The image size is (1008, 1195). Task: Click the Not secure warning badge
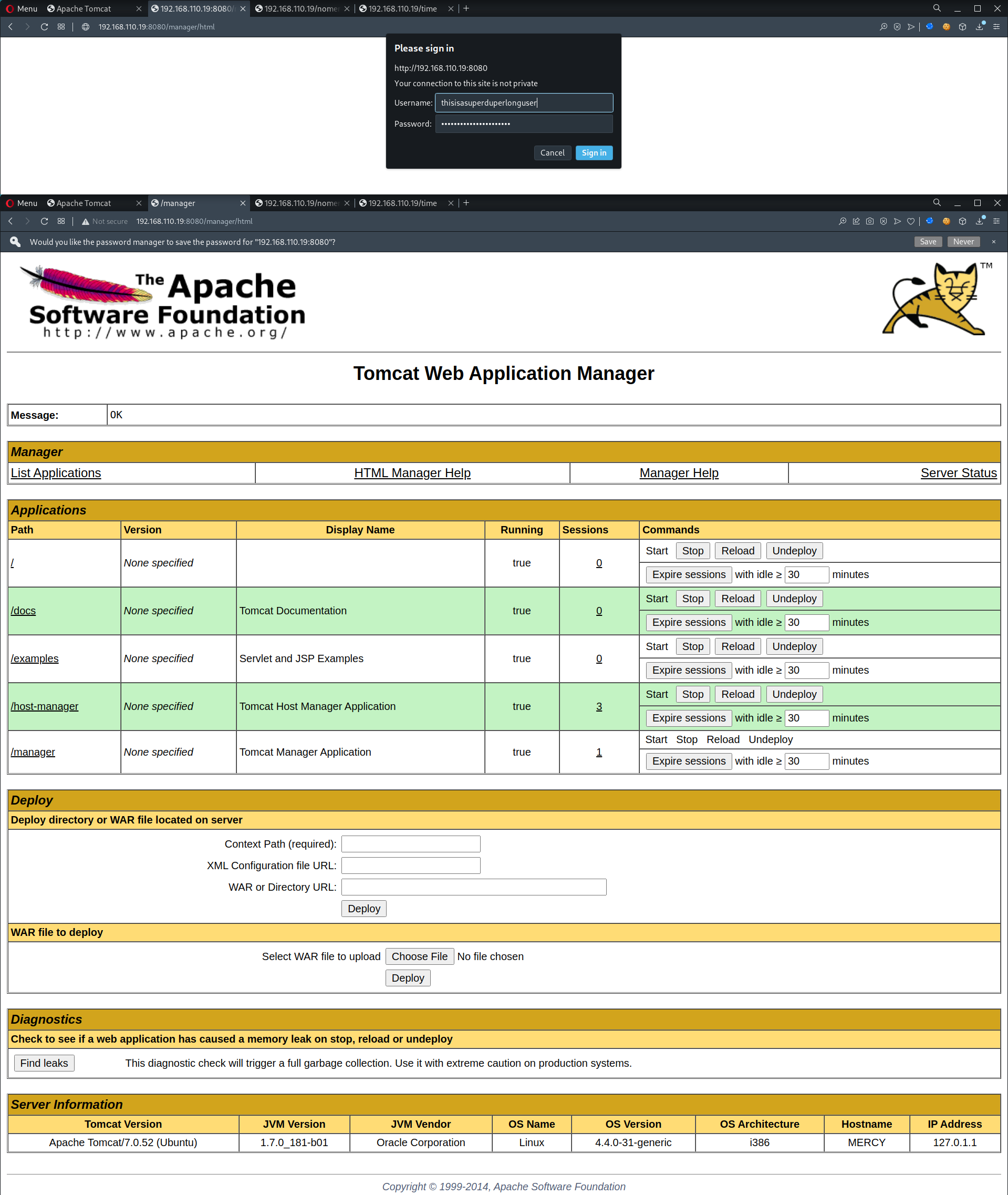coord(105,221)
